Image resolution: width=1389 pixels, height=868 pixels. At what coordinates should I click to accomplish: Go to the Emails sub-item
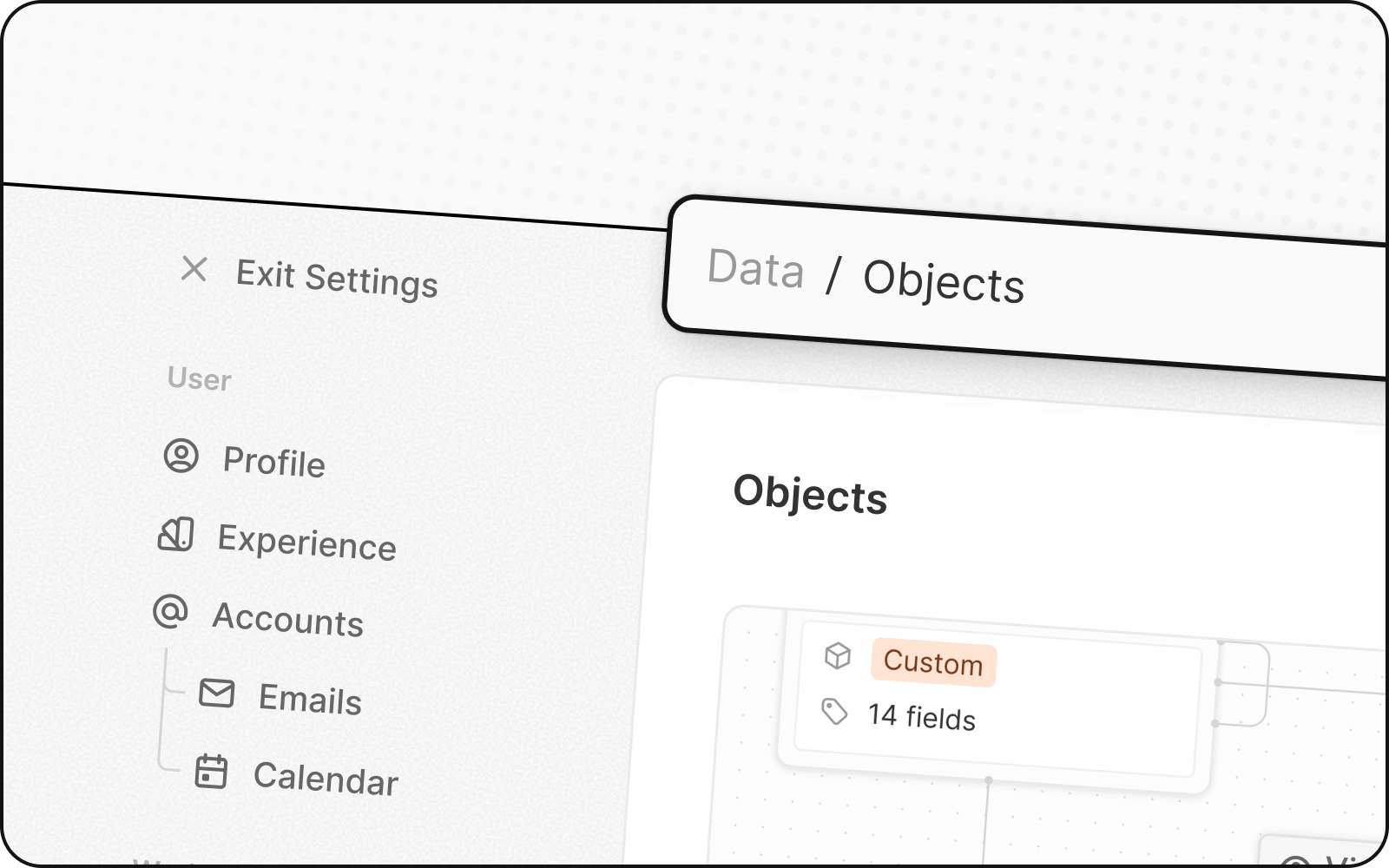[310, 700]
